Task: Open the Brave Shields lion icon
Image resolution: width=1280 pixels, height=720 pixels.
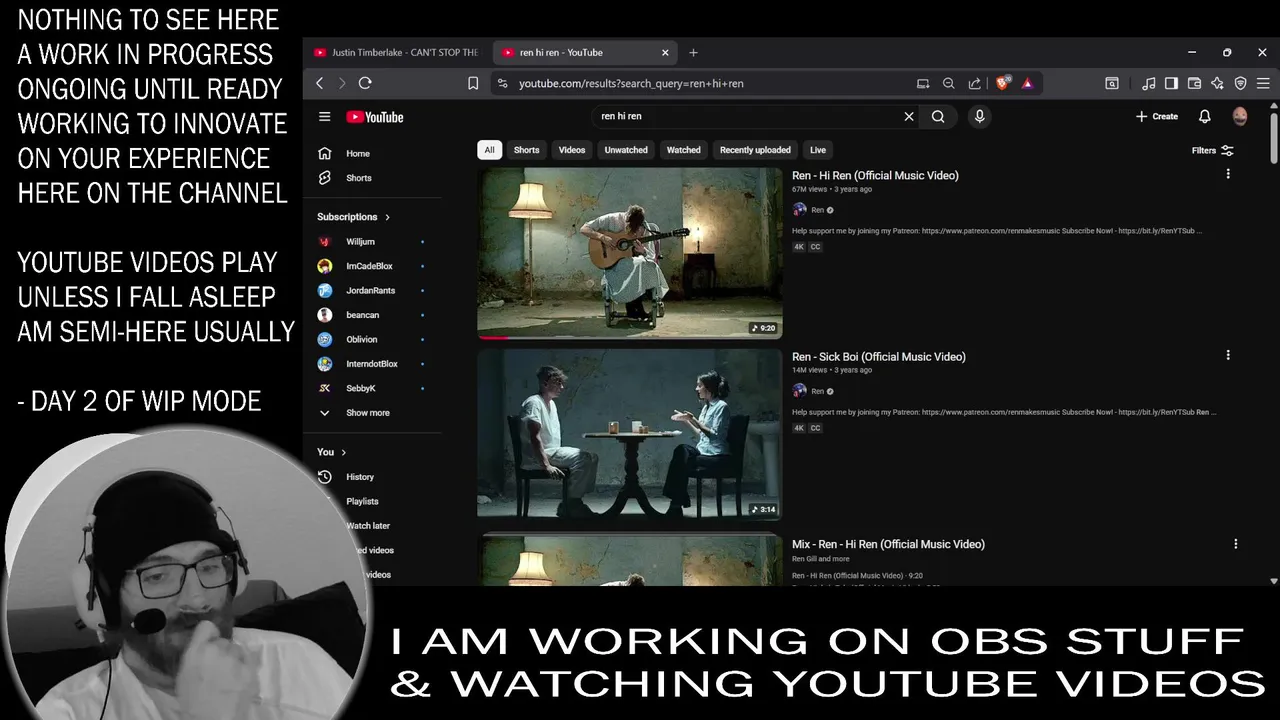Action: pos(1002,83)
